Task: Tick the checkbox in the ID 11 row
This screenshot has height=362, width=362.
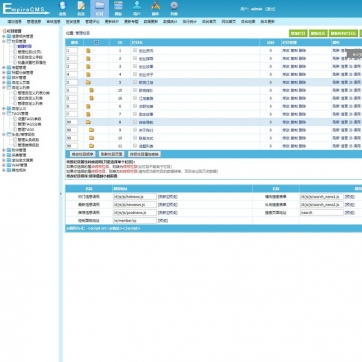Action: coord(135,146)
